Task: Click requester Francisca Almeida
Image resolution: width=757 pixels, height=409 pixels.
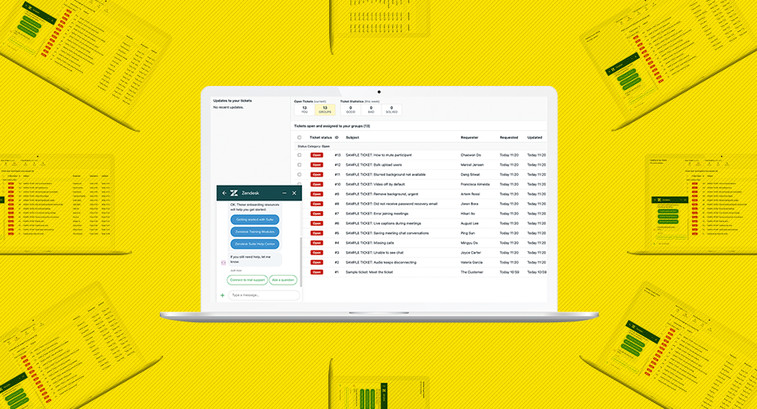Action: click(475, 184)
